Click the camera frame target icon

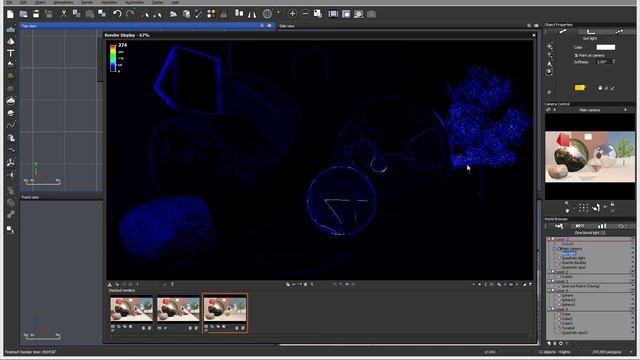pos(583,208)
